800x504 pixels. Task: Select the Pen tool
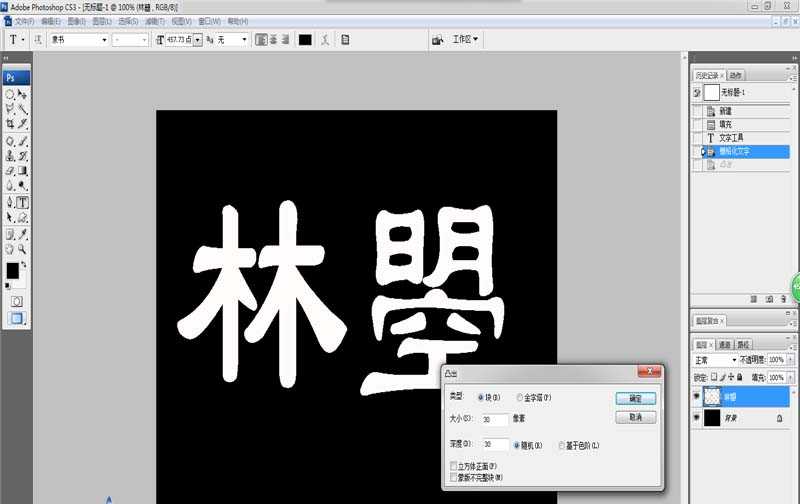pos(10,203)
